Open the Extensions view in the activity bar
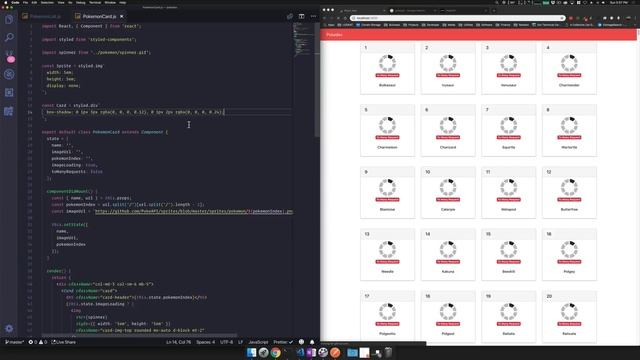 pyautogui.click(x=9, y=93)
